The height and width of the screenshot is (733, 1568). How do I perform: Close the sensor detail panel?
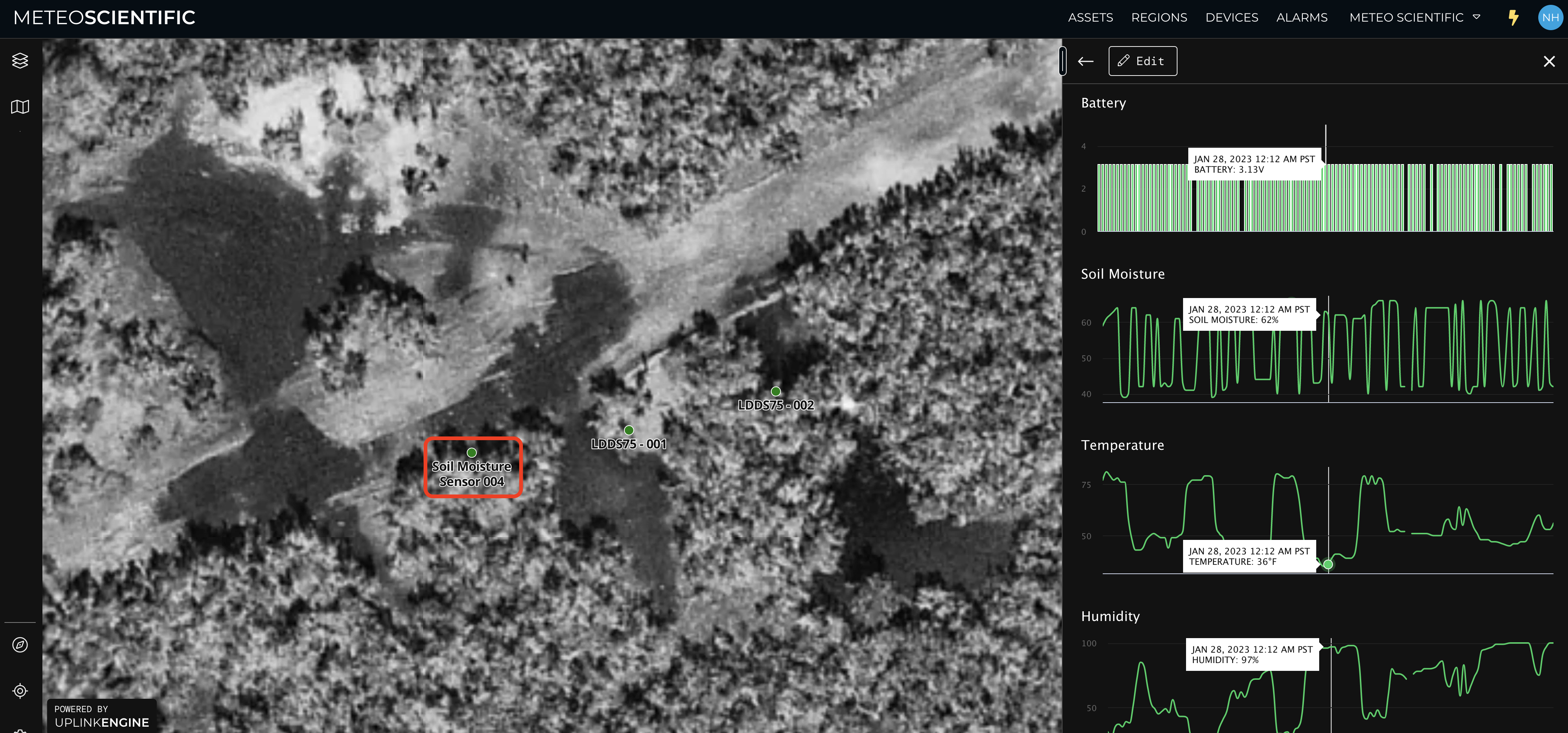point(1549,61)
